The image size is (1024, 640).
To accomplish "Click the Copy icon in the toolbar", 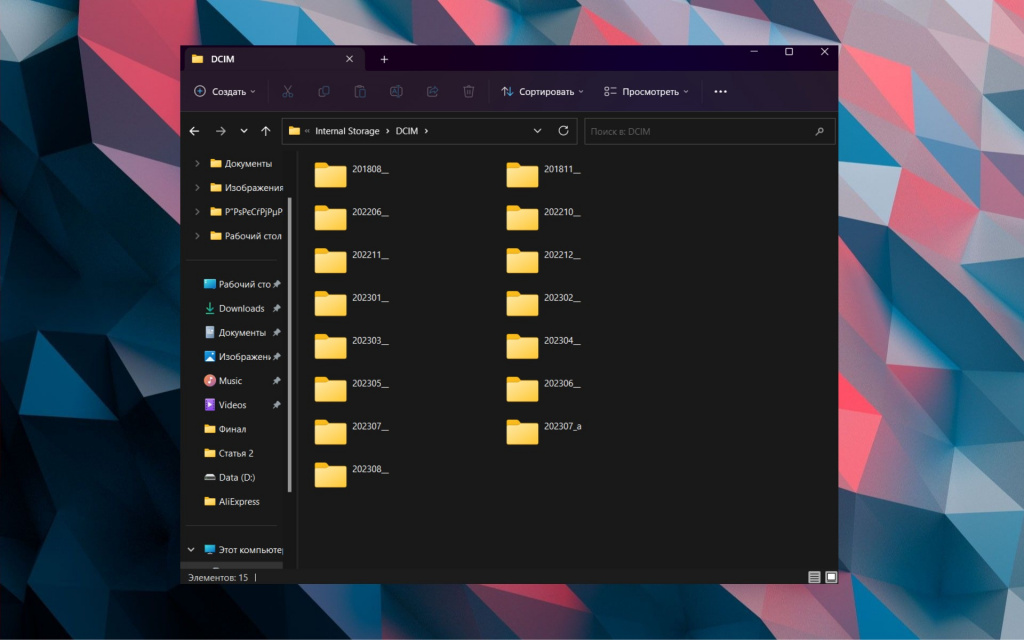I will coord(323,91).
